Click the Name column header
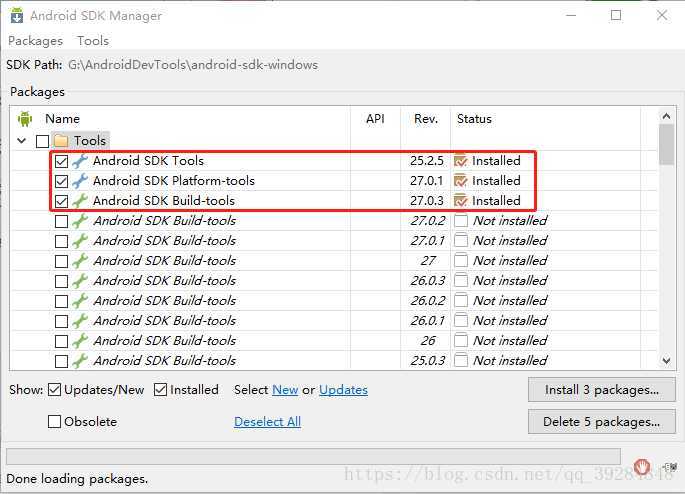This screenshot has height=494, width=685. coord(62,119)
